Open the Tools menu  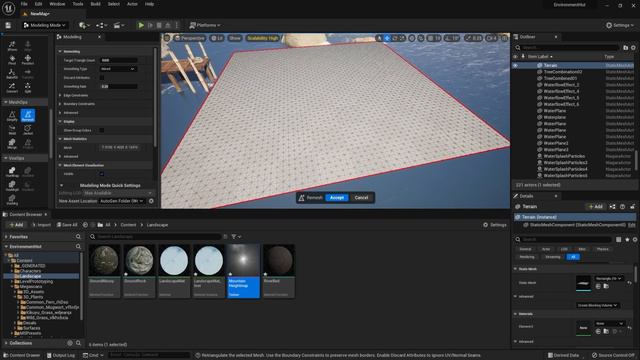click(78, 4)
